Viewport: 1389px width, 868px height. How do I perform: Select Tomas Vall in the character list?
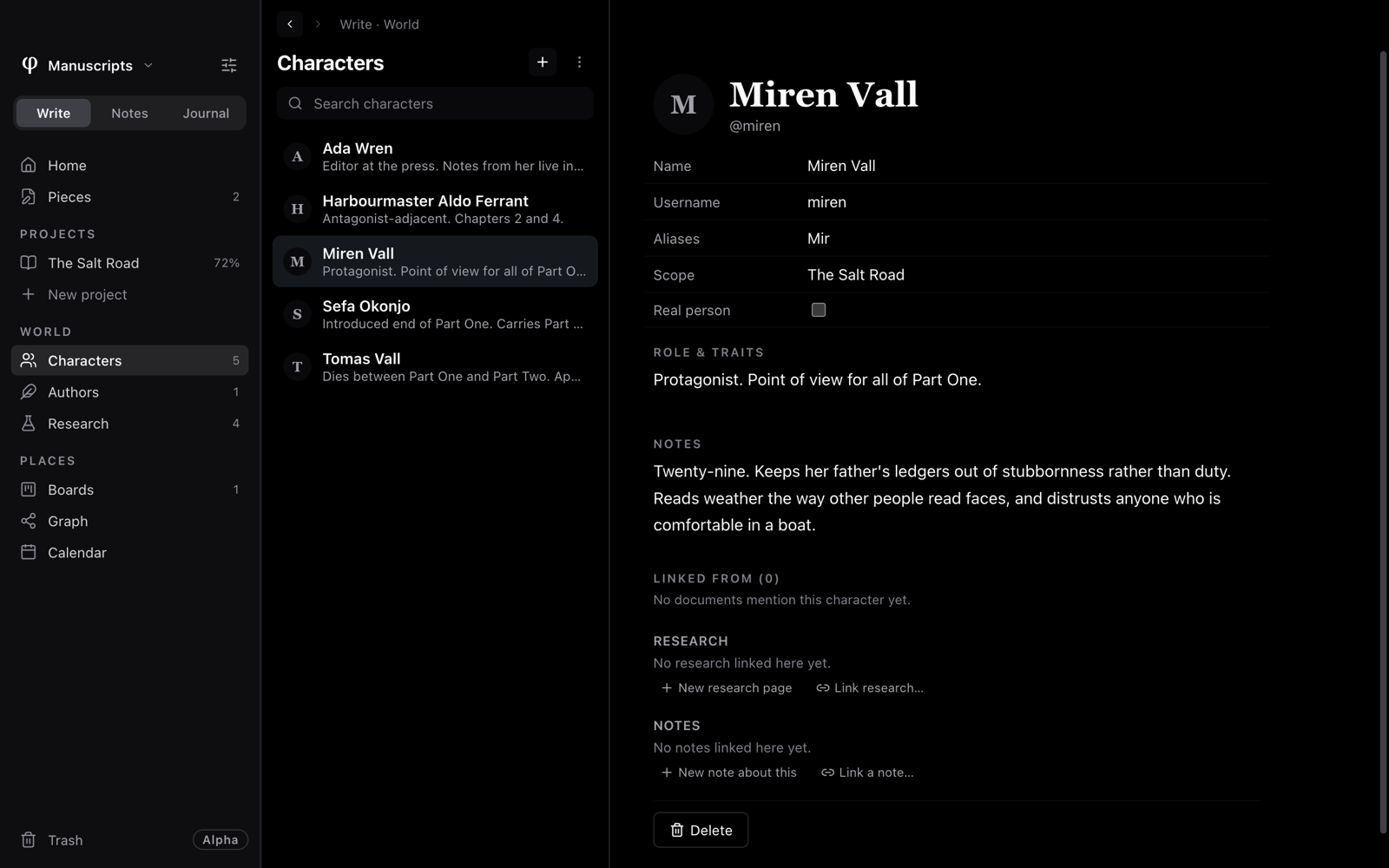pyautogui.click(x=435, y=367)
